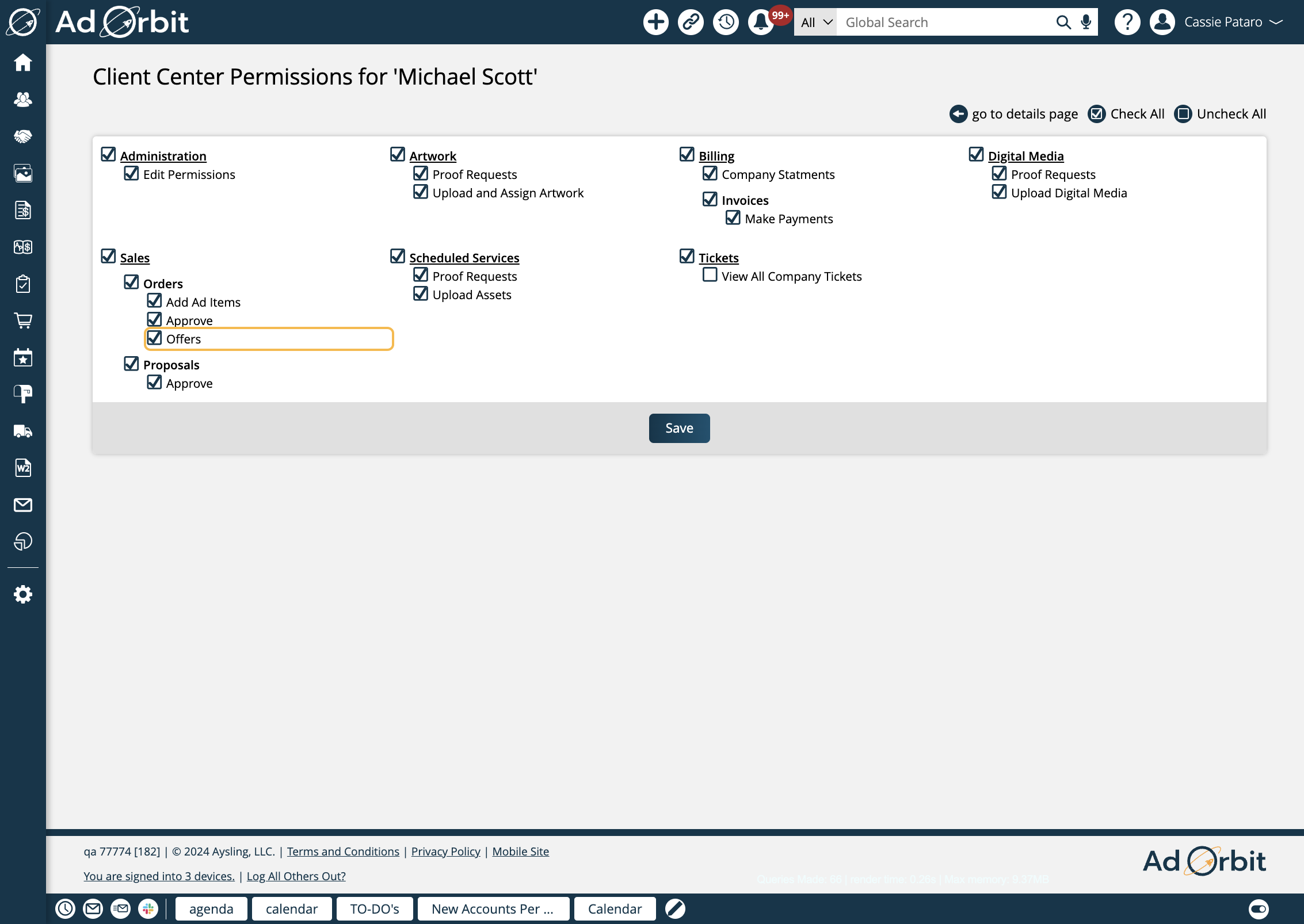Open the Cassie Pataro user menu
This screenshot has width=1304, height=924.
(1223, 22)
